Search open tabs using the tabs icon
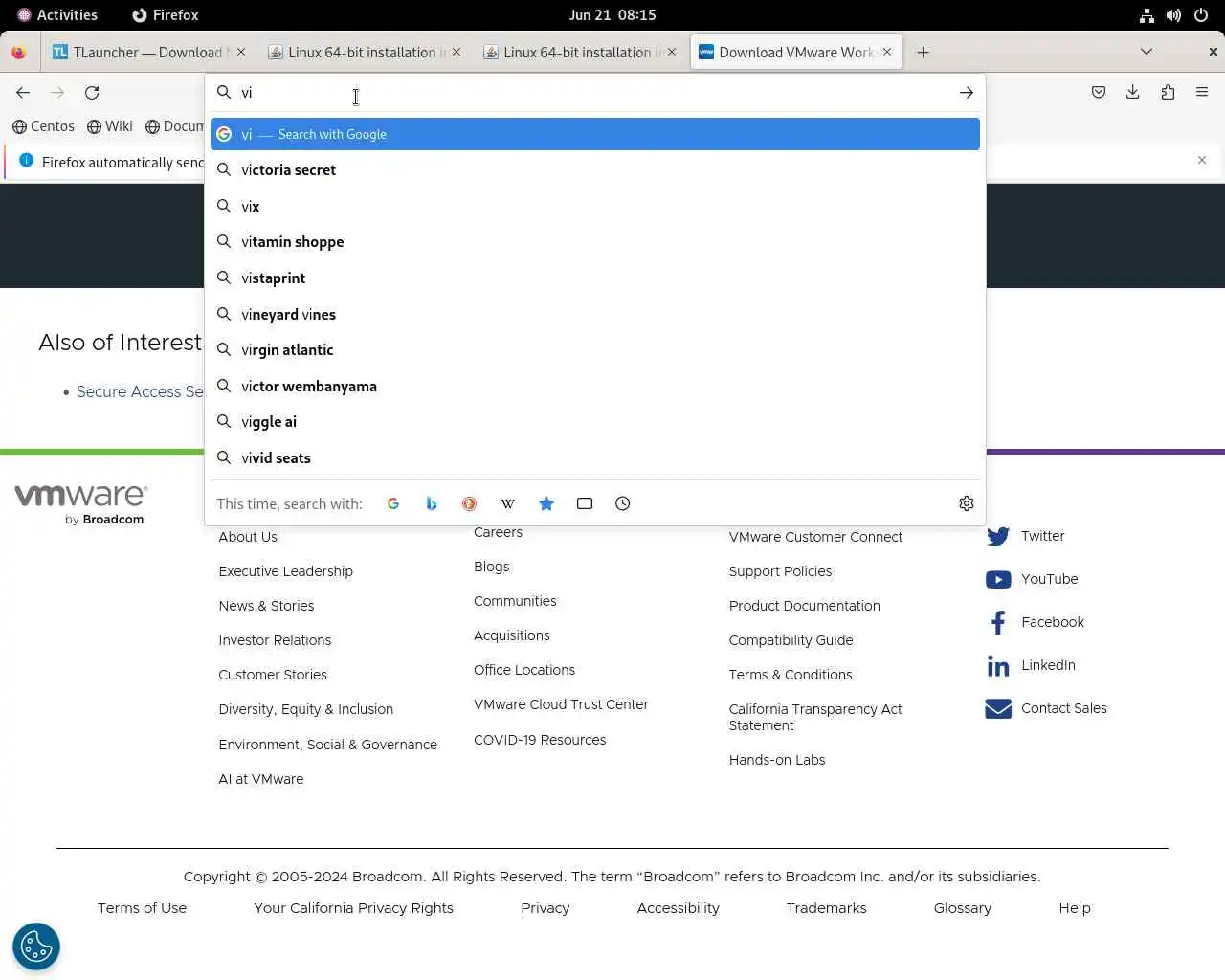This screenshot has height=980, width=1225. point(585,503)
